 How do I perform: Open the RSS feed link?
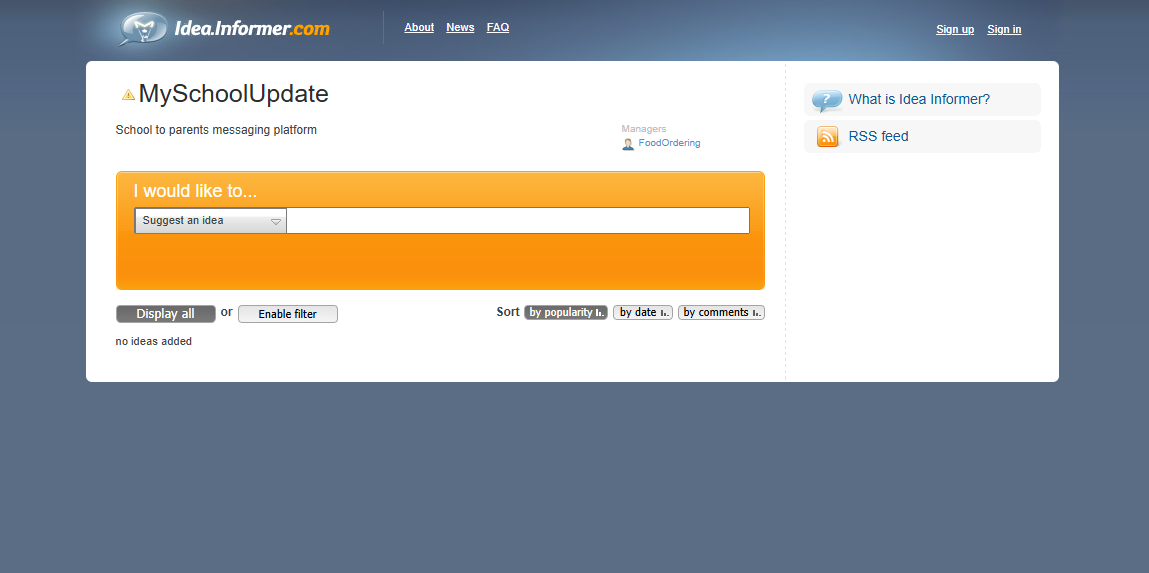[x=878, y=136]
